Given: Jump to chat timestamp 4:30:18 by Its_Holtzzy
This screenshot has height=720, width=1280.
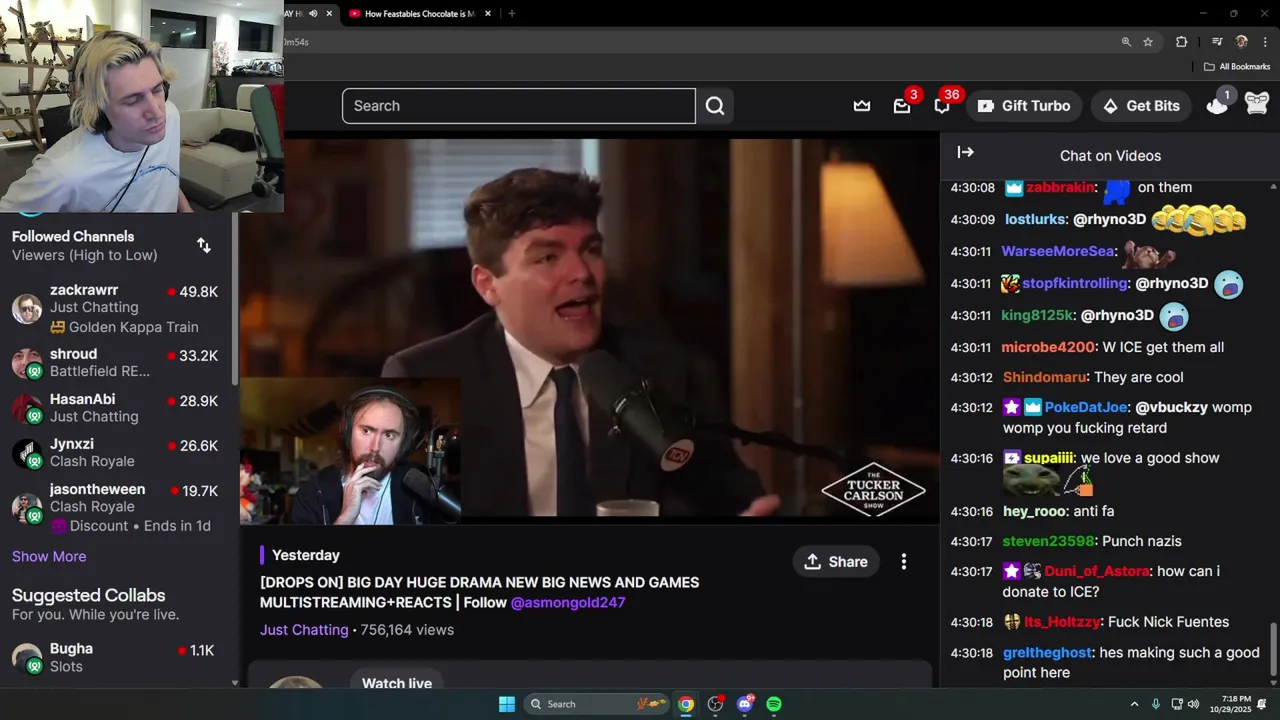Looking at the screenshot, I should 971,622.
